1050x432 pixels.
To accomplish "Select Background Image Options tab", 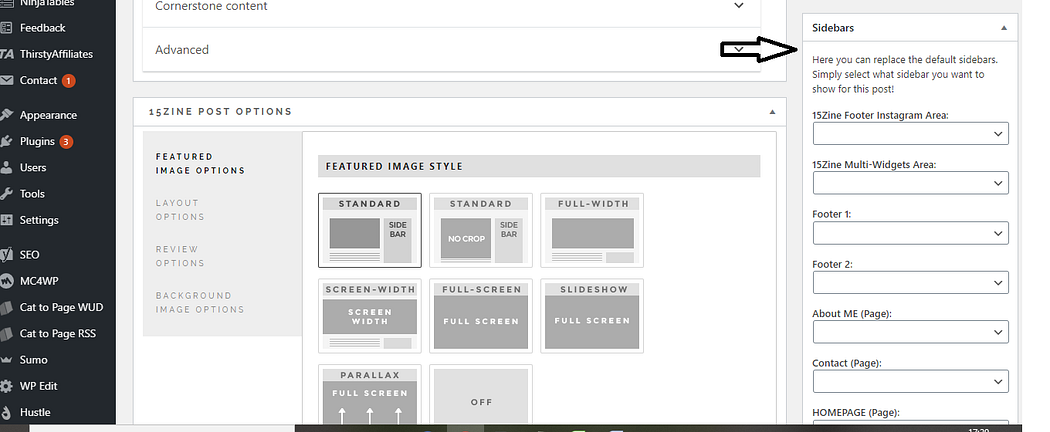I will coord(200,302).
